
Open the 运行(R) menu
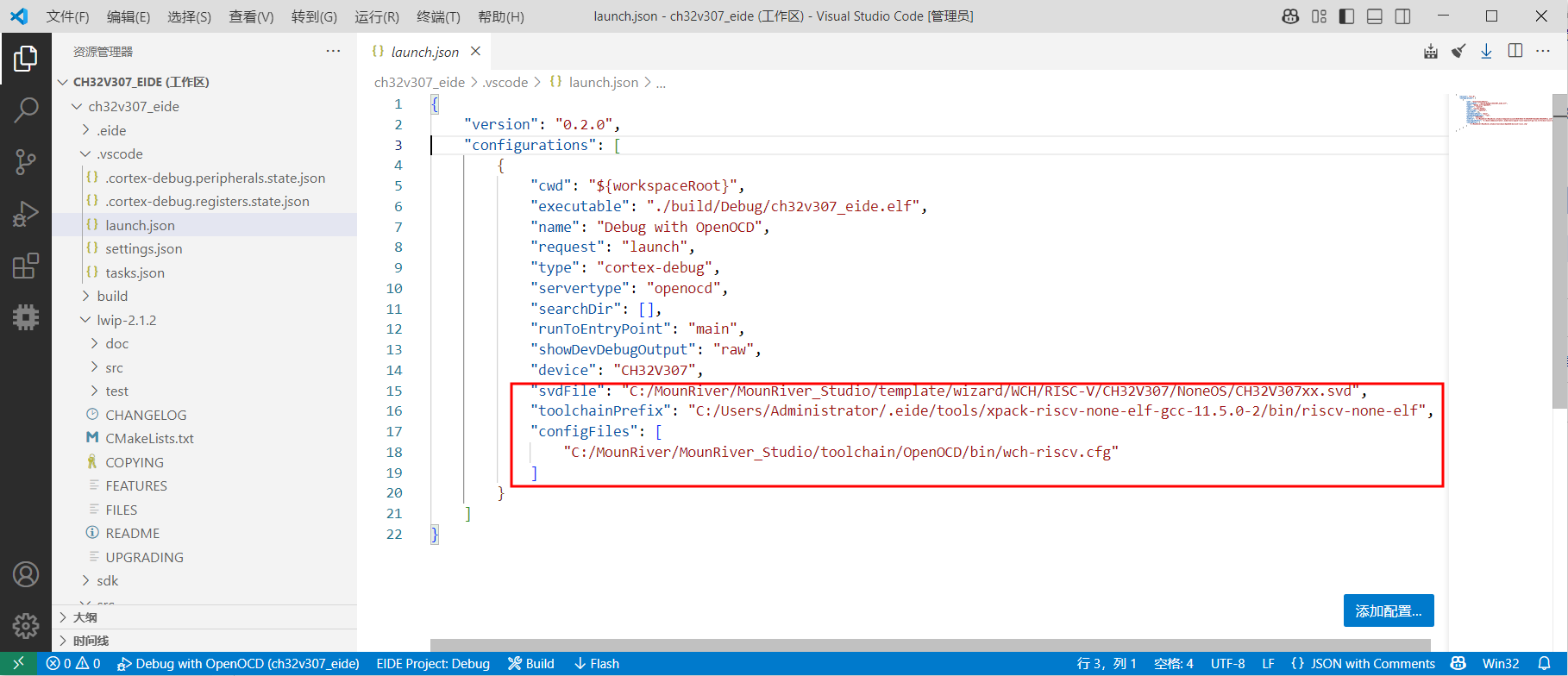(377, 16)
